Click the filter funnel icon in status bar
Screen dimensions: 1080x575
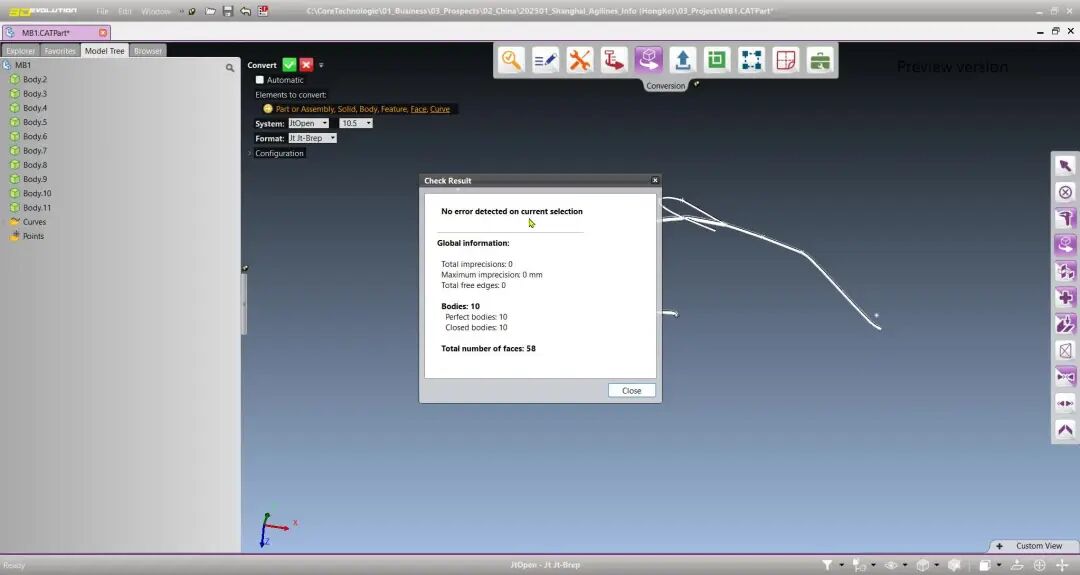click(x=827, y=565)
